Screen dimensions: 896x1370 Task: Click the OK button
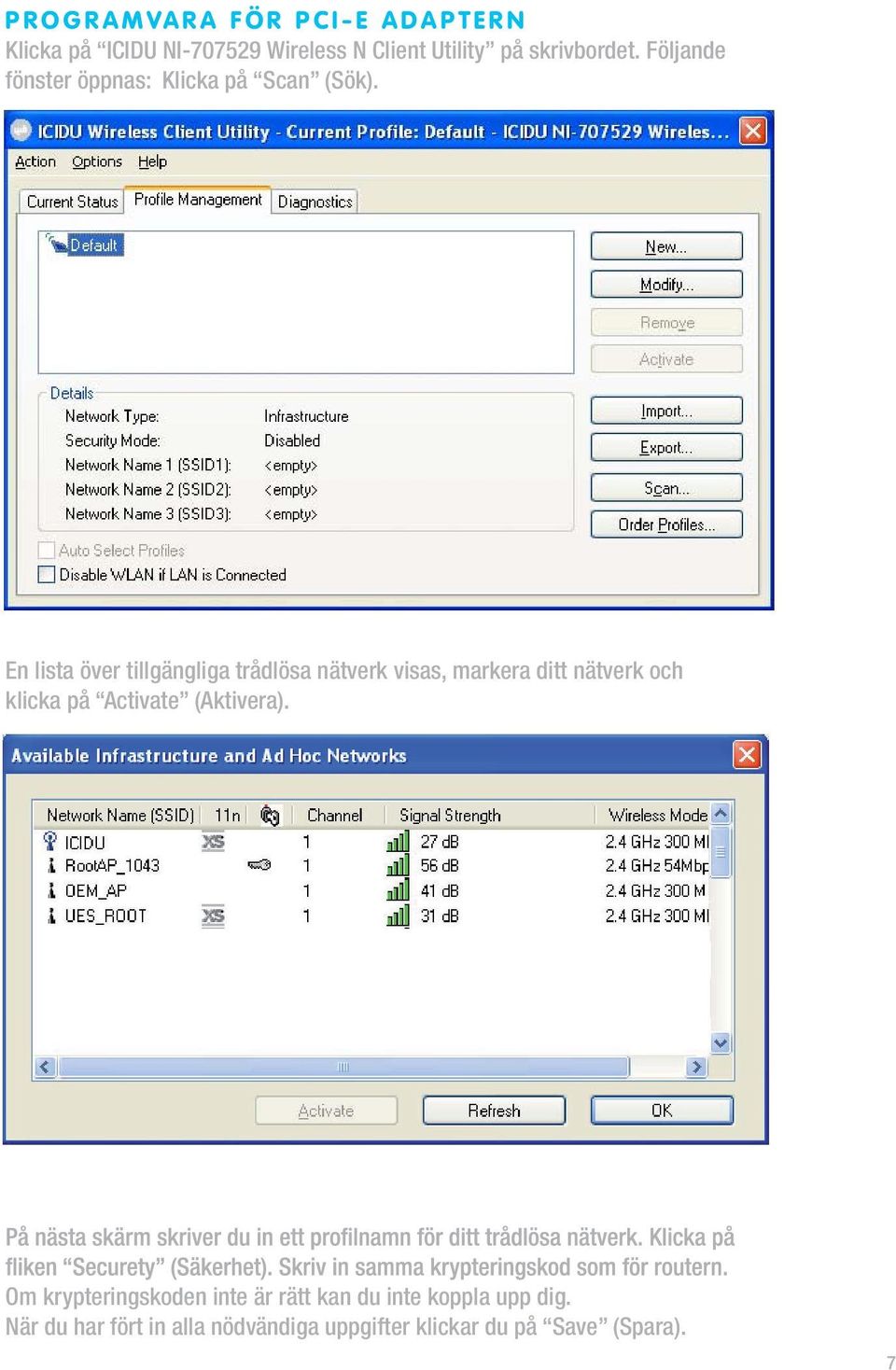pos(662,1111)
